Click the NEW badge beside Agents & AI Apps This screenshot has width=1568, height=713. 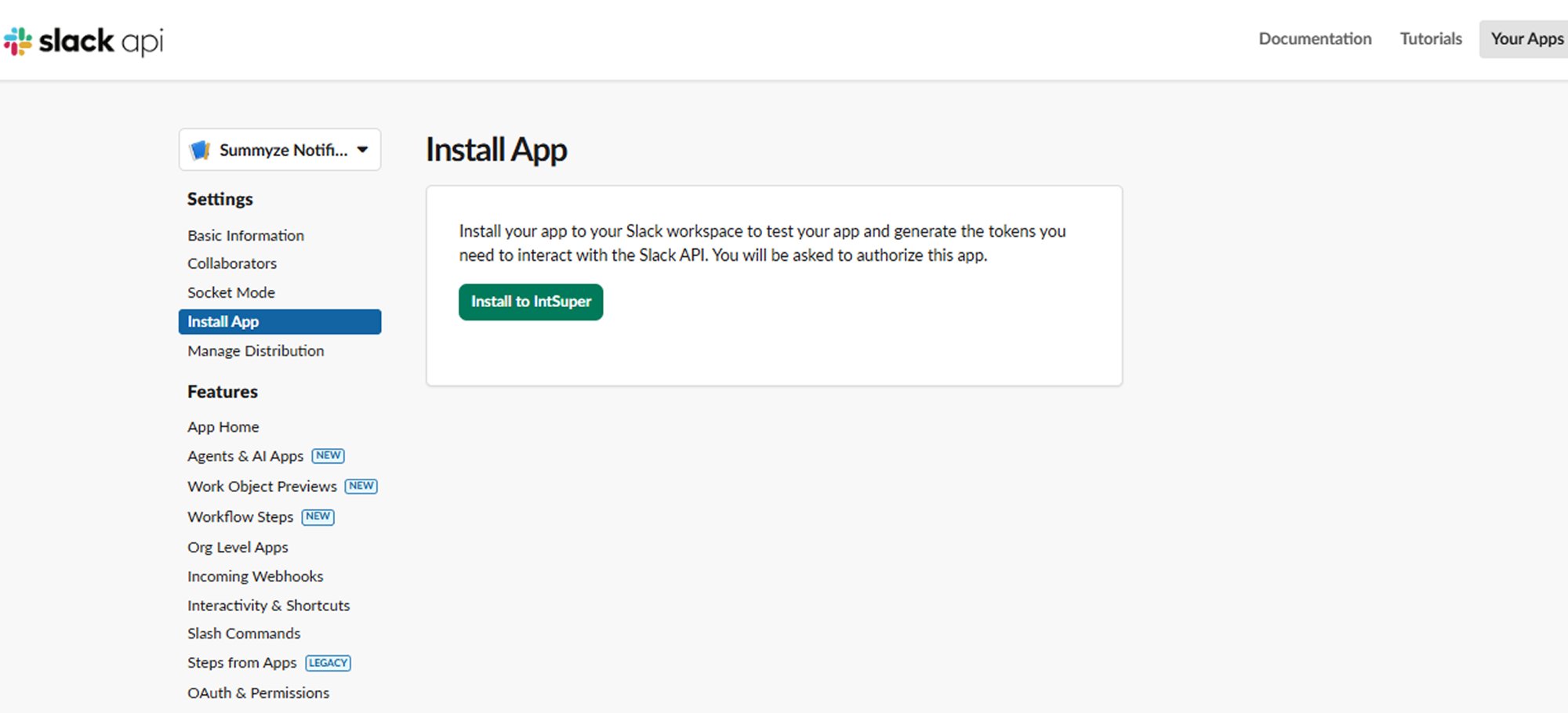coord(328,455)
